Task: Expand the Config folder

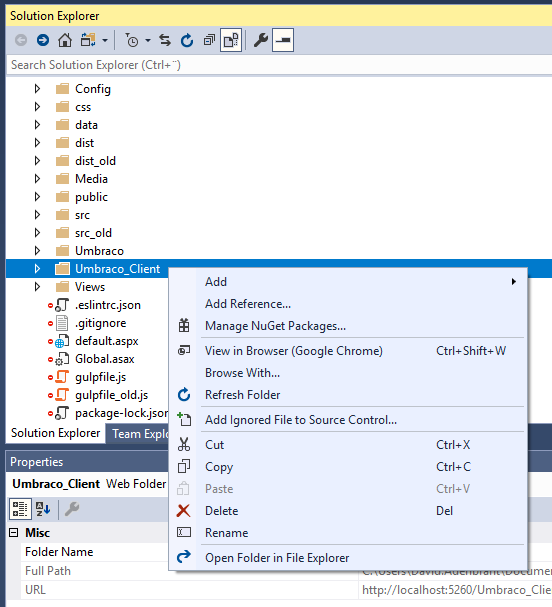Action: (x=38, y=89)
